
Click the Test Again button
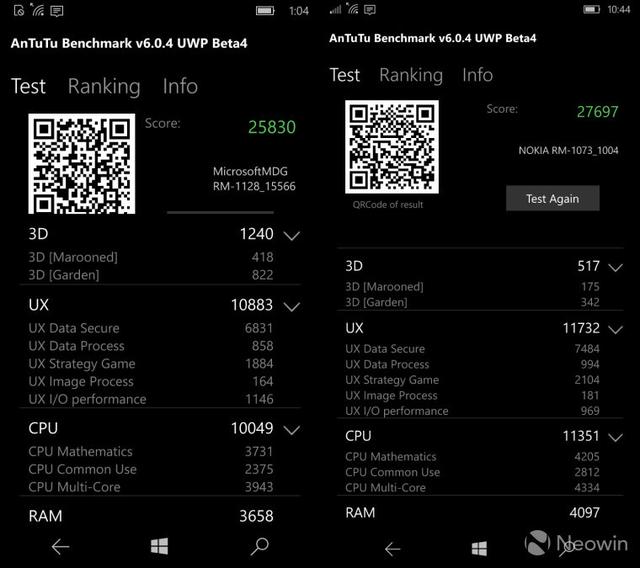click(553, 198)
